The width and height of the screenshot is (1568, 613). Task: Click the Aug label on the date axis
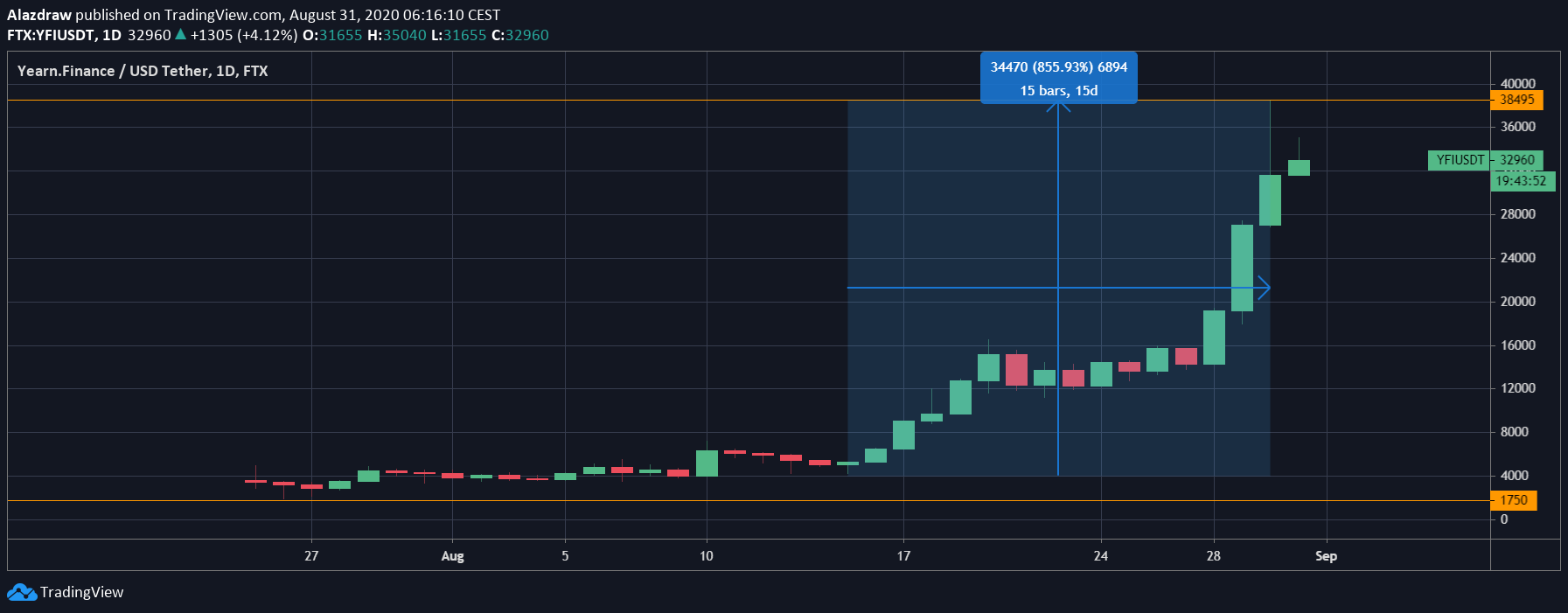452,556
